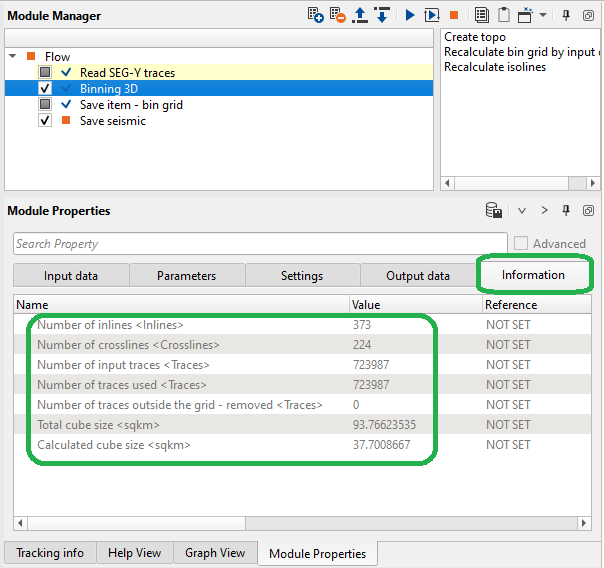
Task: Enable the Advanced checkbox
Action: tap(521, 243)
